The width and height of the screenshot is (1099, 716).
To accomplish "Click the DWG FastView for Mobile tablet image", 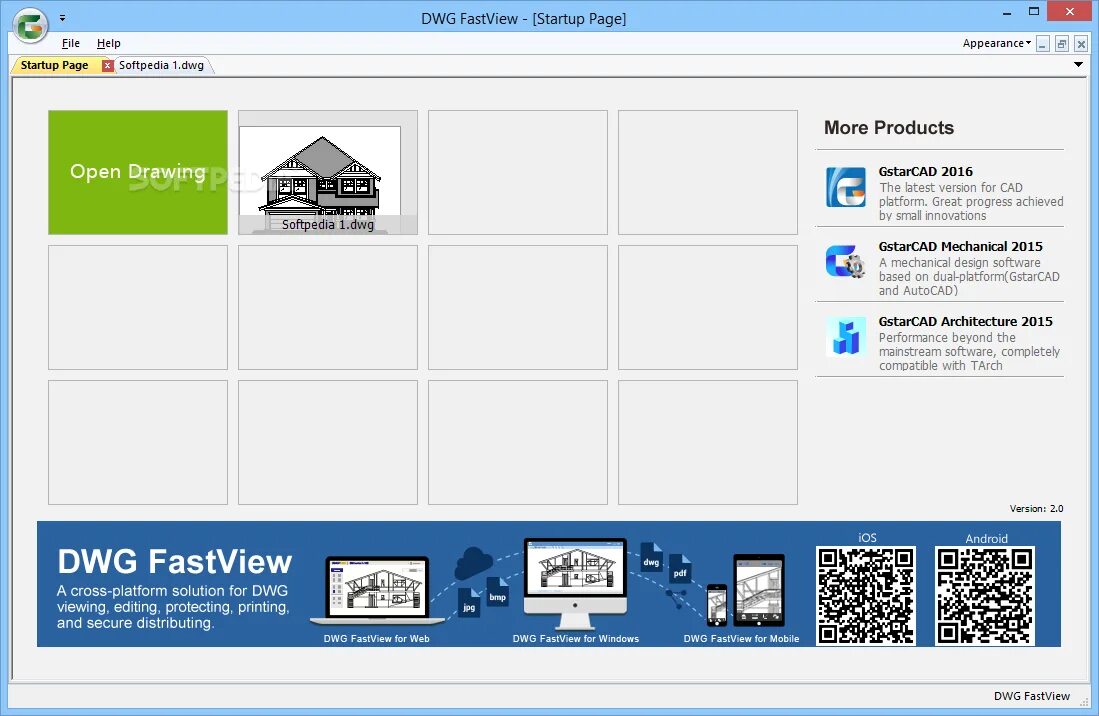I will coord(758,590).
